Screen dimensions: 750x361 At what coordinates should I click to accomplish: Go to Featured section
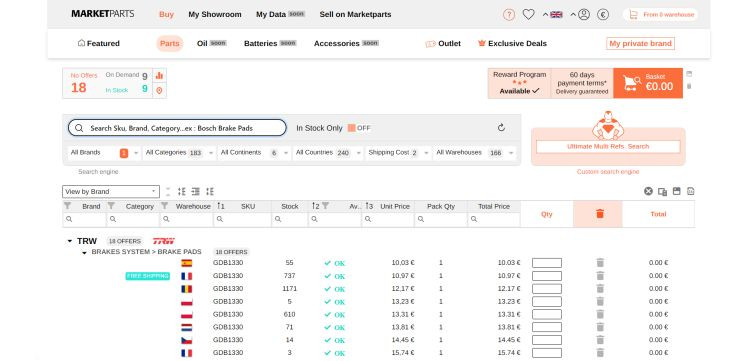tap(99, 44)
